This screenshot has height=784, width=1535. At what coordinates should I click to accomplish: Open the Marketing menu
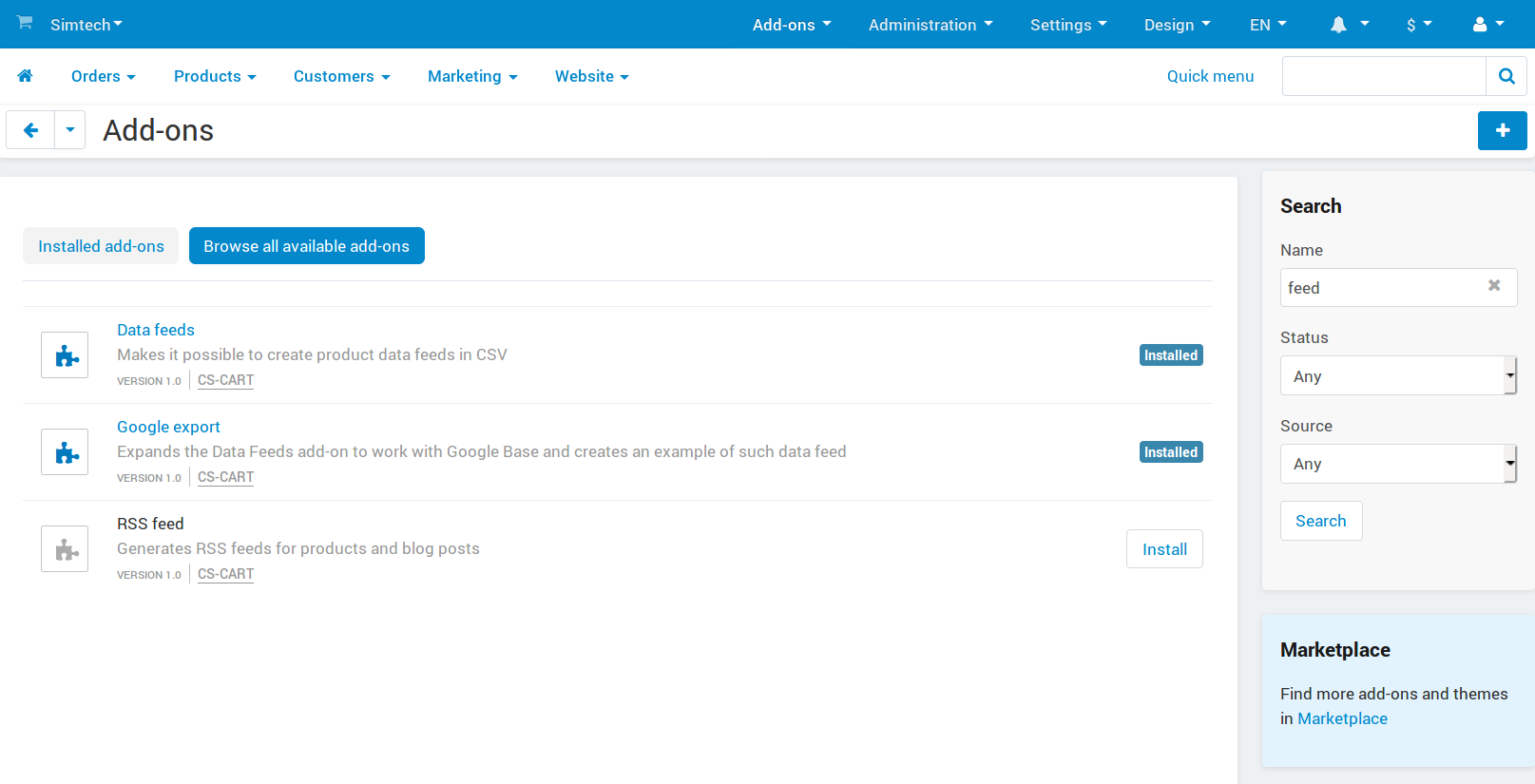tap(472, 76)
